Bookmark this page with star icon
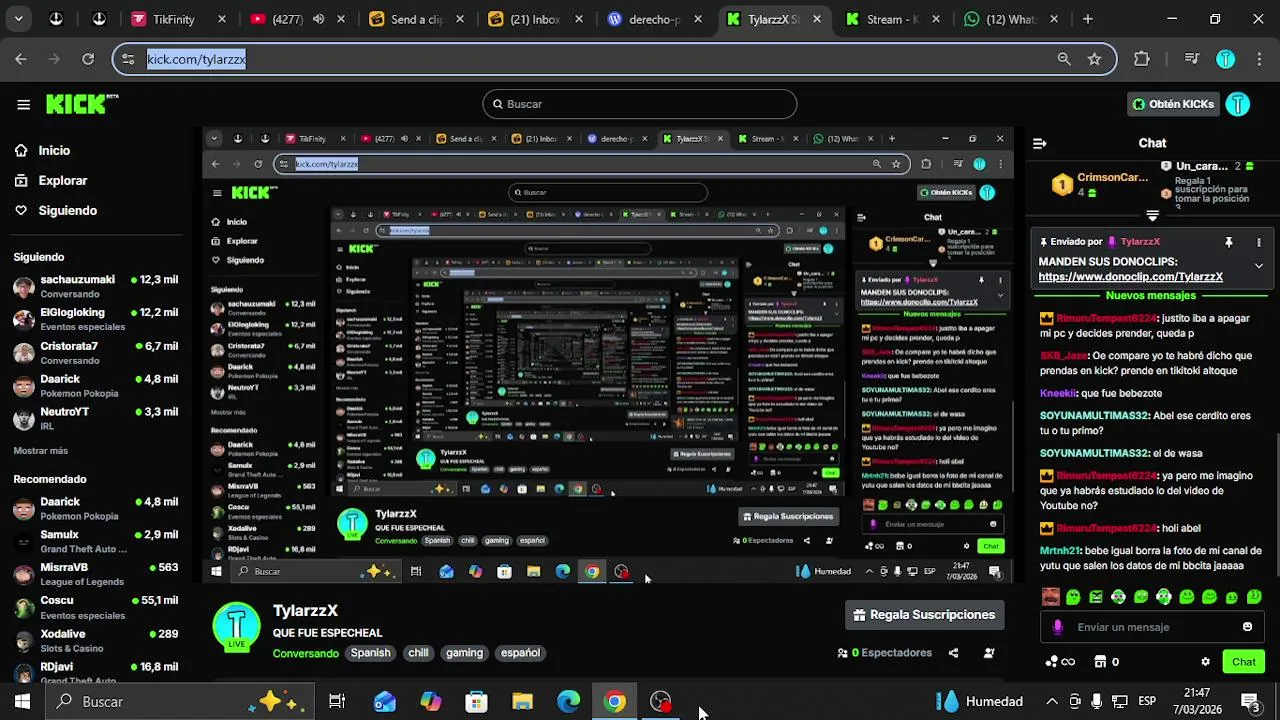This screenshot has width=1280, height=720. click(1094, 59)
